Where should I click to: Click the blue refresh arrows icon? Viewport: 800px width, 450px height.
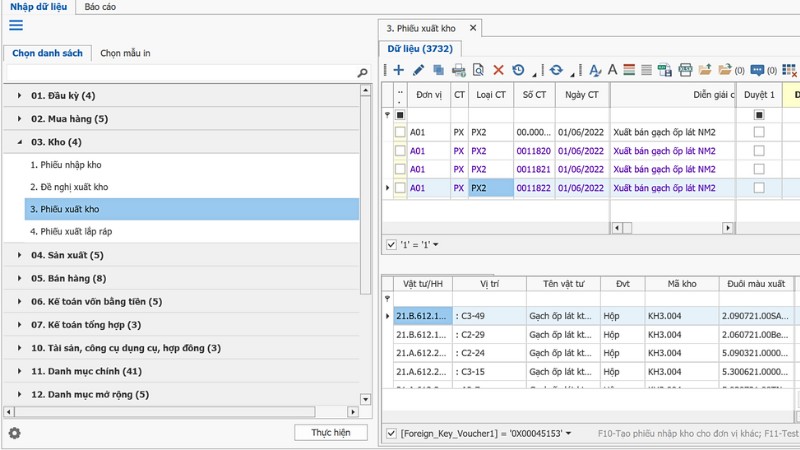[x=556, y=70]
